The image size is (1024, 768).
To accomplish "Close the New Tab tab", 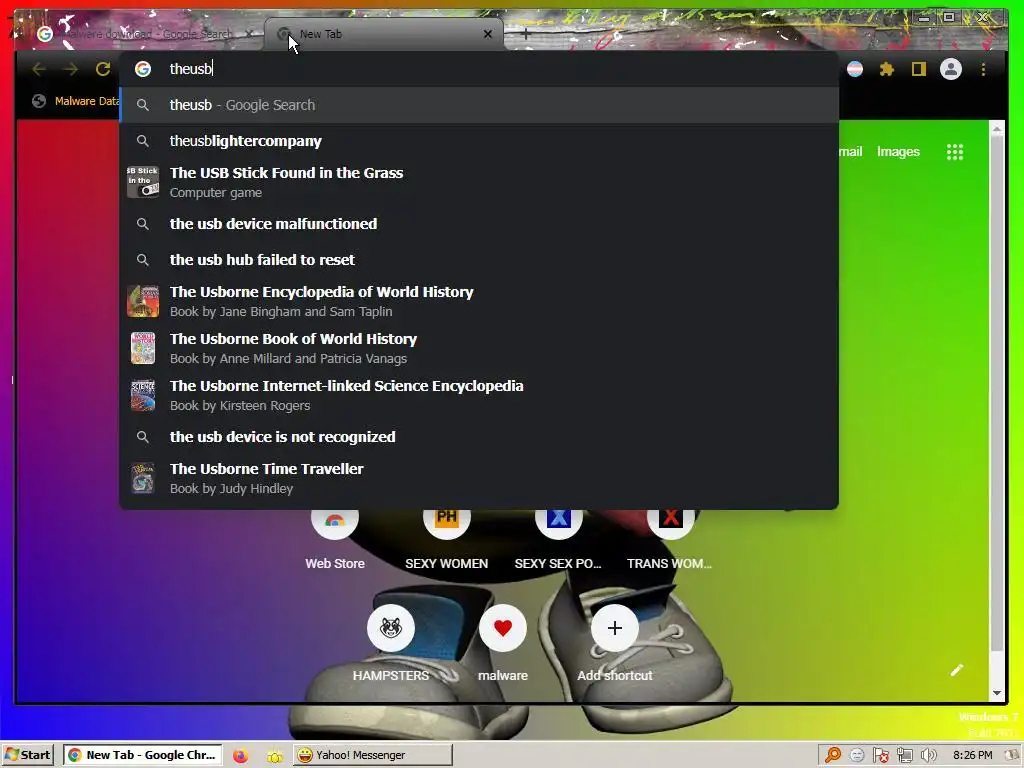I will tap(488, 34).
